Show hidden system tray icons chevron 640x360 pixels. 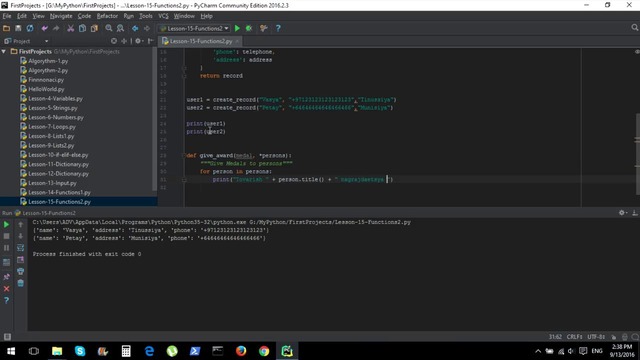[538, 351]
